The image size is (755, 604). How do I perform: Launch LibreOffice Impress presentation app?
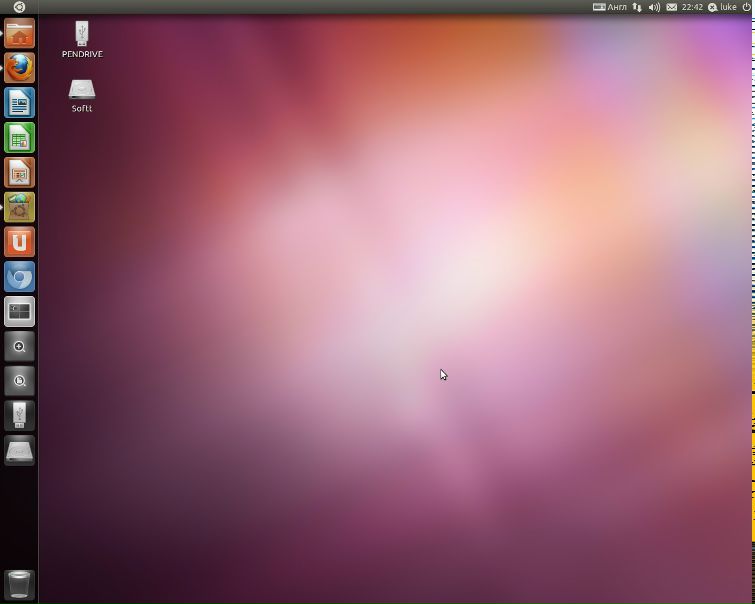click(19, 173)
